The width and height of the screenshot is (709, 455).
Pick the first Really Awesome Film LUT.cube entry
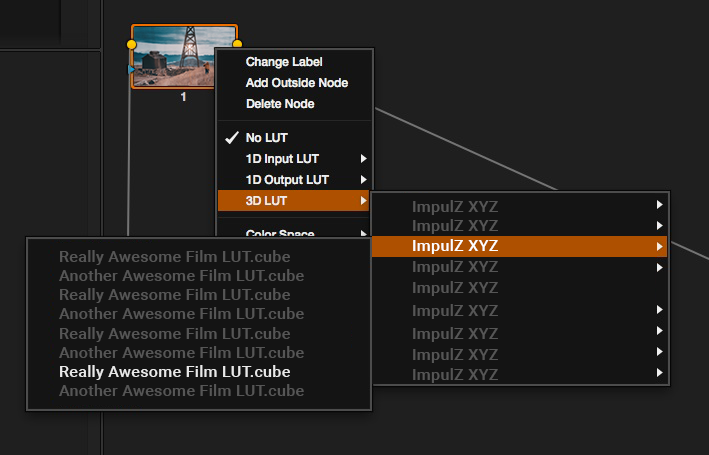pyautogui.click(x=175, y=256)
